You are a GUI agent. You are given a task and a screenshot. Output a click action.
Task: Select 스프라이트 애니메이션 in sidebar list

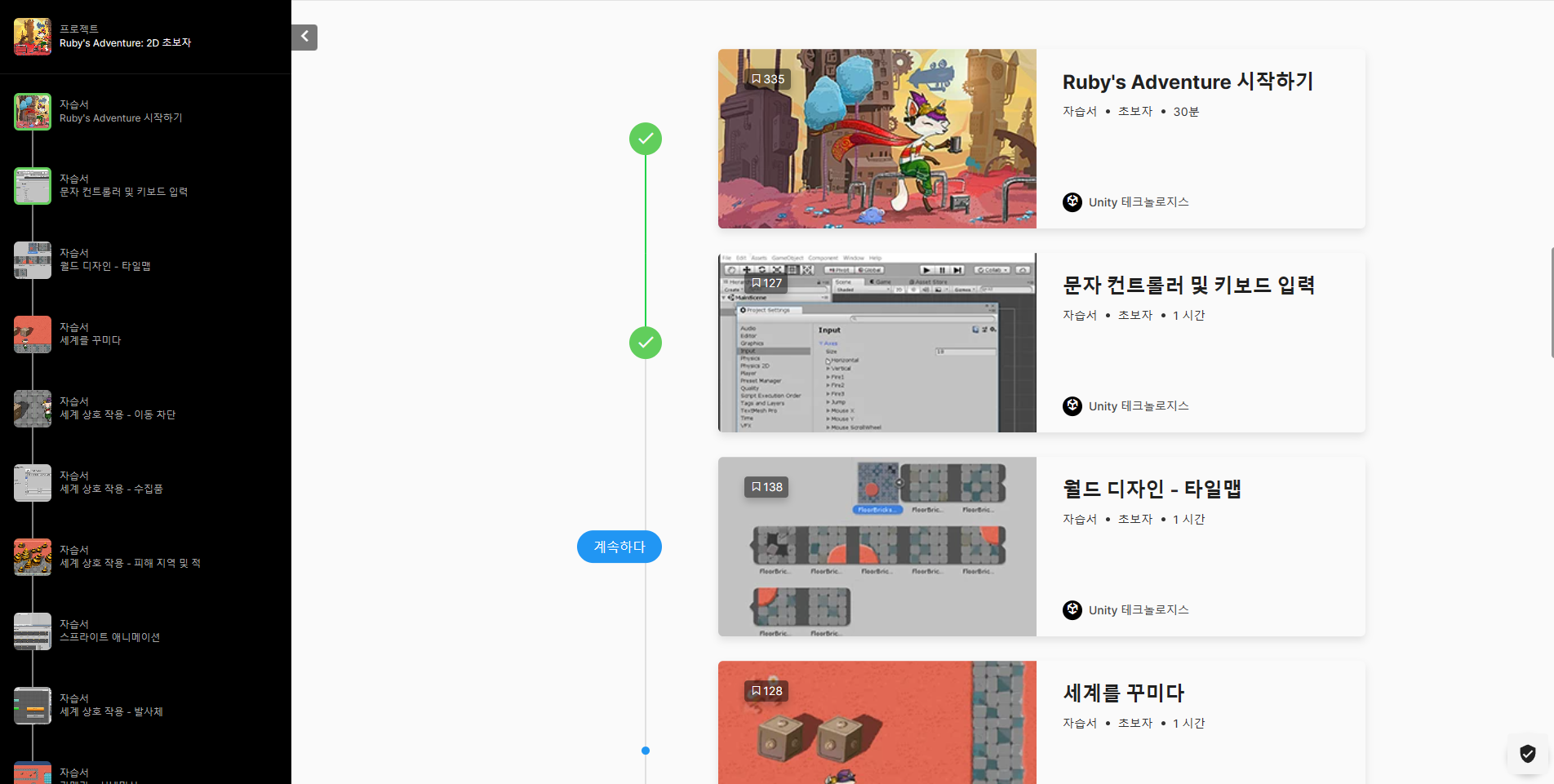(109, 637)
